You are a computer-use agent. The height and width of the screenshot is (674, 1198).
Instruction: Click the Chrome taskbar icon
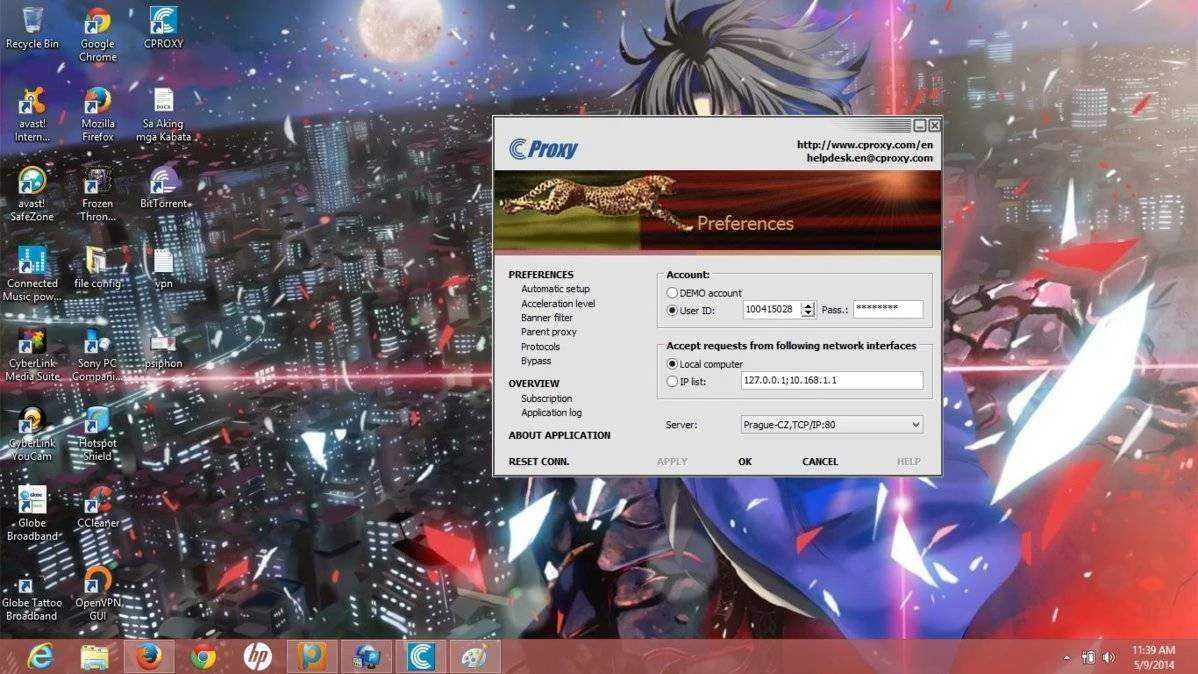click(x=202, y=656)
